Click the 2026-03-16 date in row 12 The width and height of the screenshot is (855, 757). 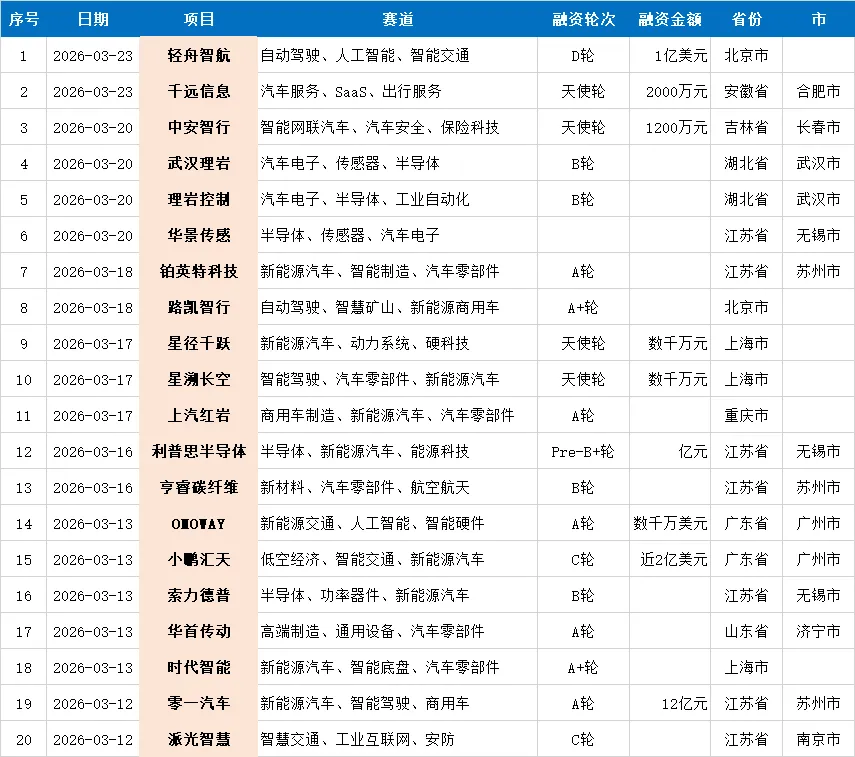[x=93, y=451]
